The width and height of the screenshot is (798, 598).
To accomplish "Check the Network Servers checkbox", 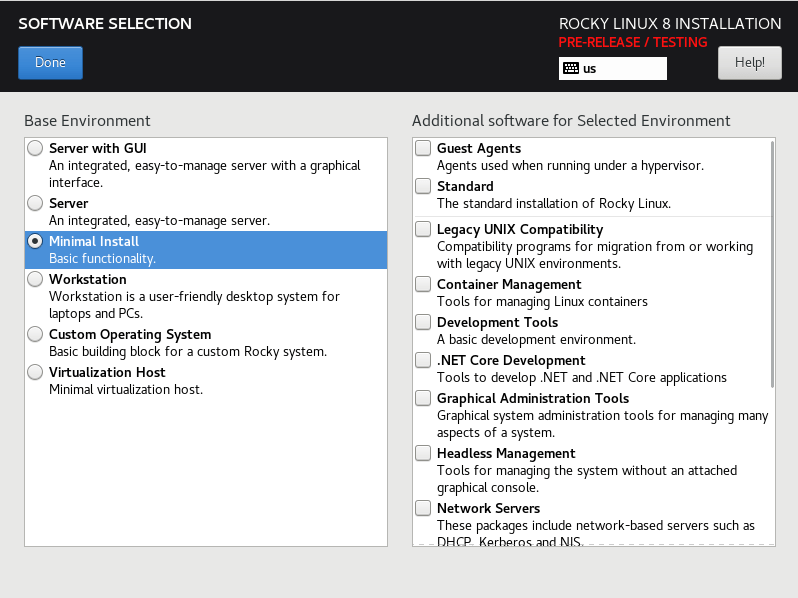I will pos(423,508).
